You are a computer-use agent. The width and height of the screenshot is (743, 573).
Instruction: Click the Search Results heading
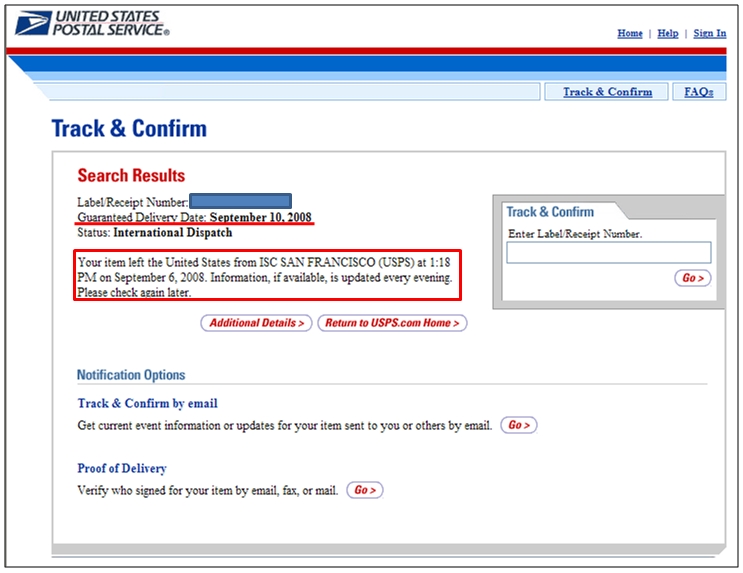click(x=131, y=175)
